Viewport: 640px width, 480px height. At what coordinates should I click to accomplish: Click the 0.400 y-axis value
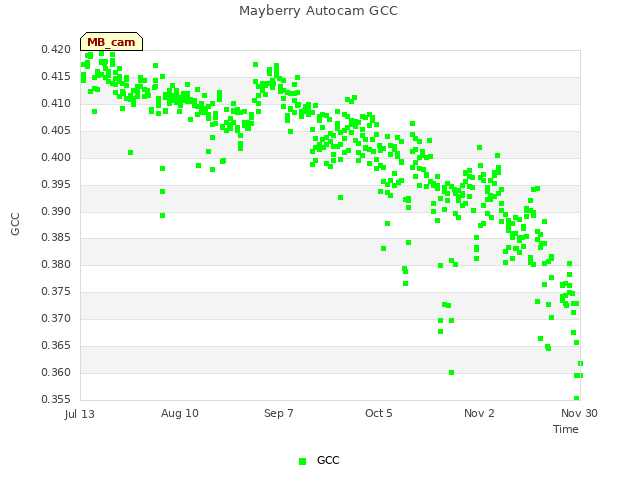tap(56, 157)
